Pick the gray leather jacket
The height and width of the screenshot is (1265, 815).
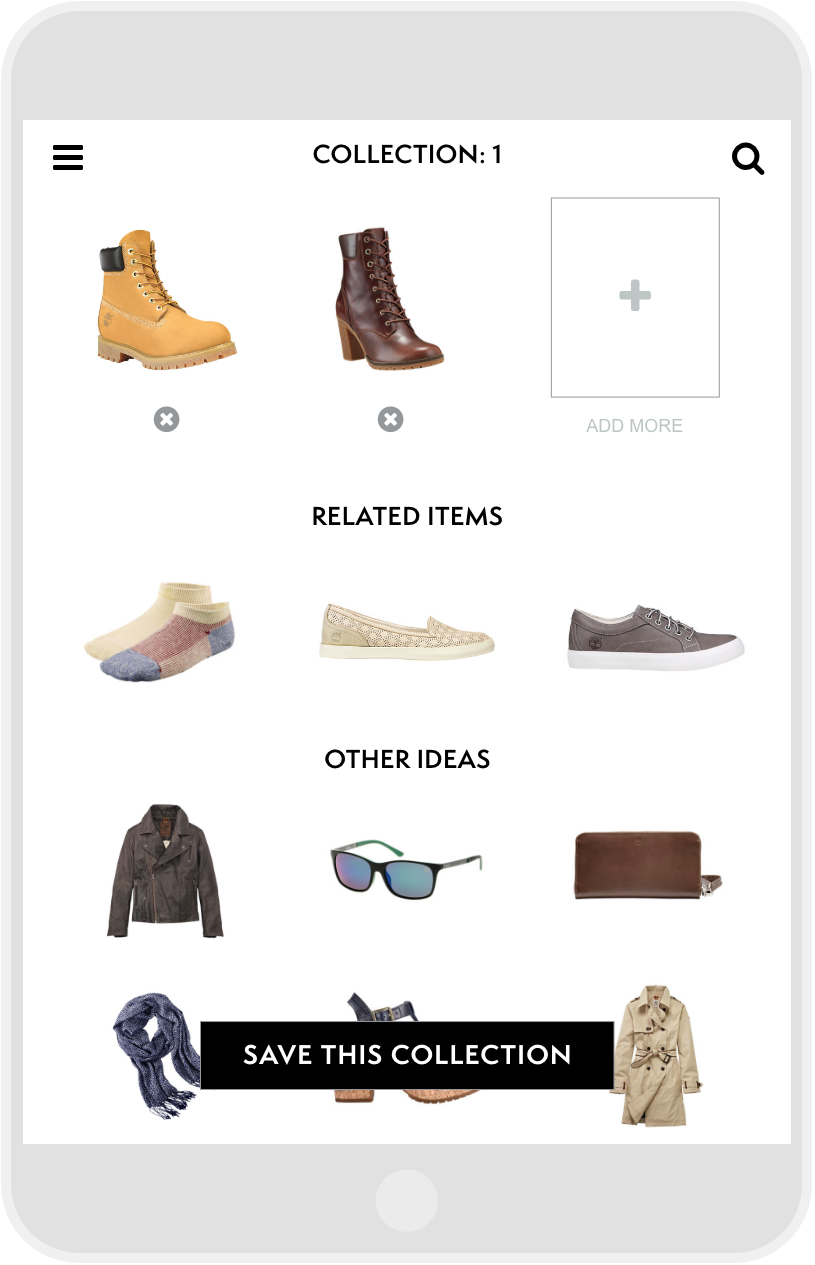(165, 870)
